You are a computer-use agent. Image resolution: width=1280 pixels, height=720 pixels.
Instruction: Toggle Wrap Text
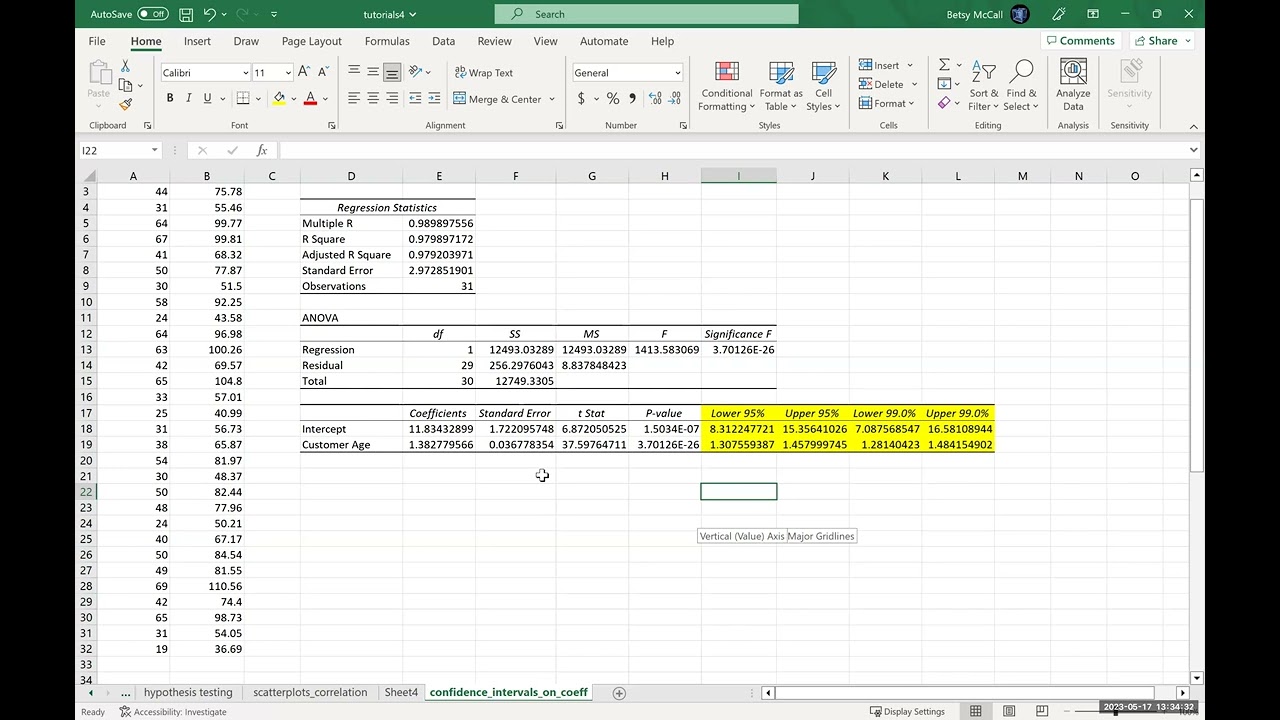coord(484,72)
